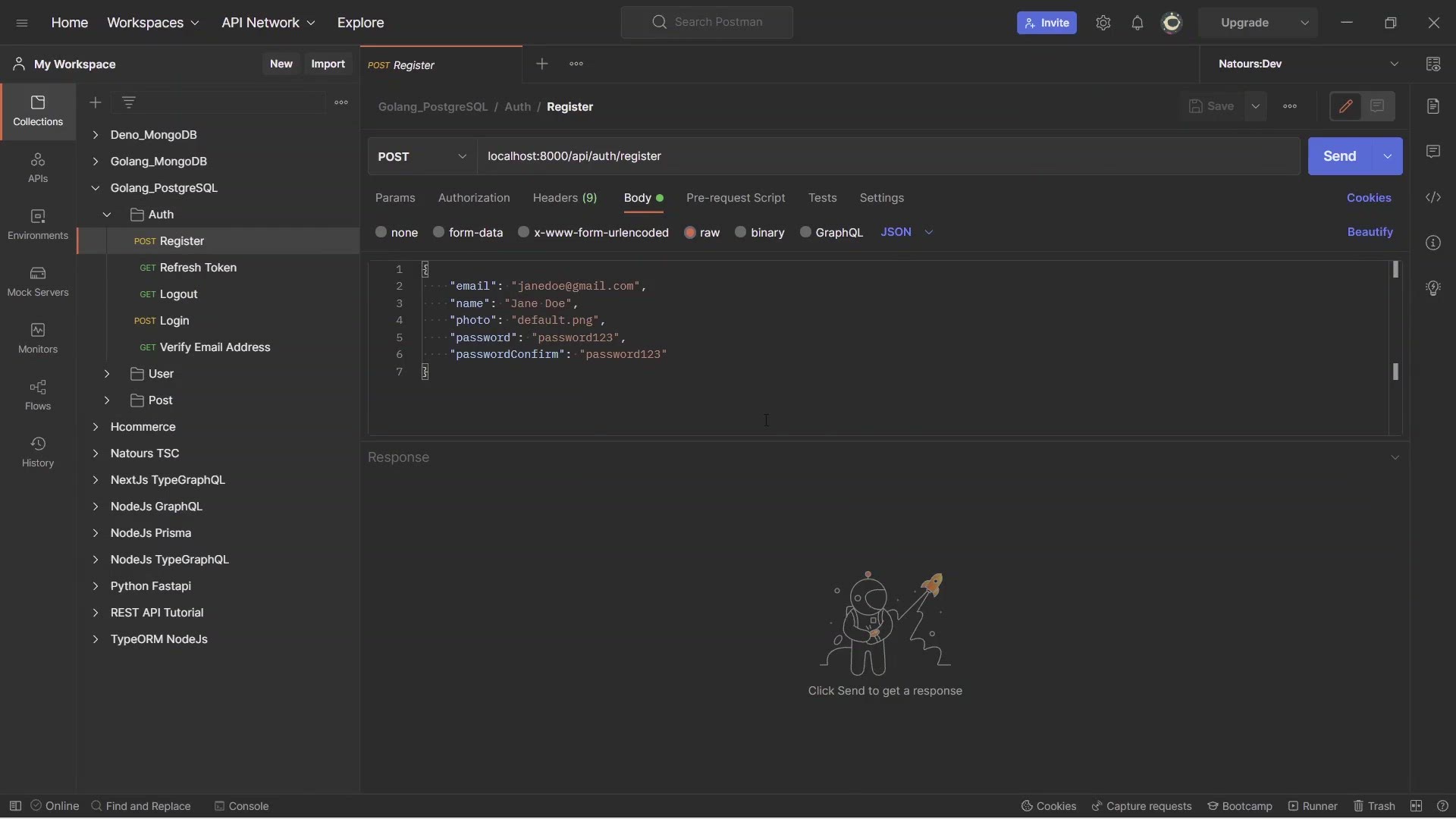Open Params tab

coord(395,198)
